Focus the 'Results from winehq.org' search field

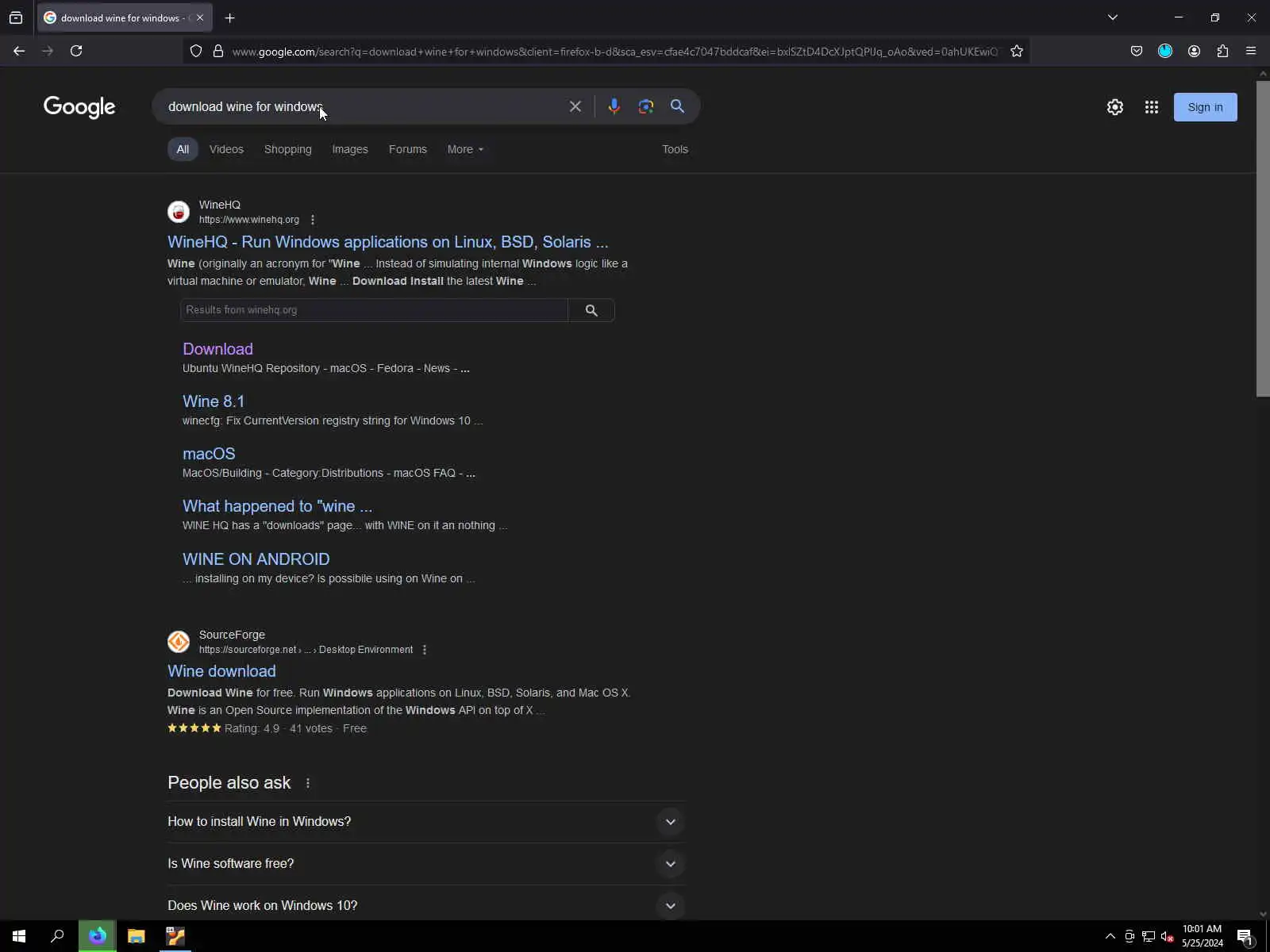coord(374,310)
